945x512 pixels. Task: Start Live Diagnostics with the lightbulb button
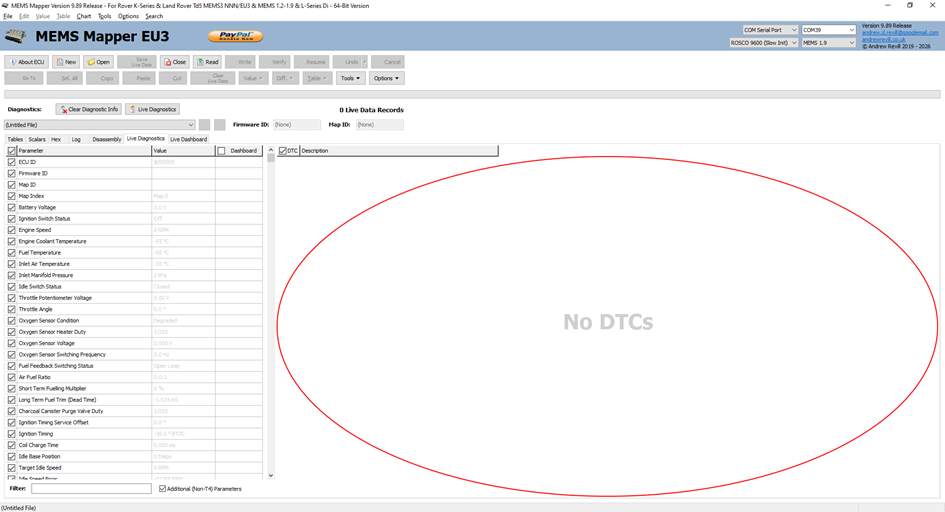pyautogui.click(x=152, y=109)
